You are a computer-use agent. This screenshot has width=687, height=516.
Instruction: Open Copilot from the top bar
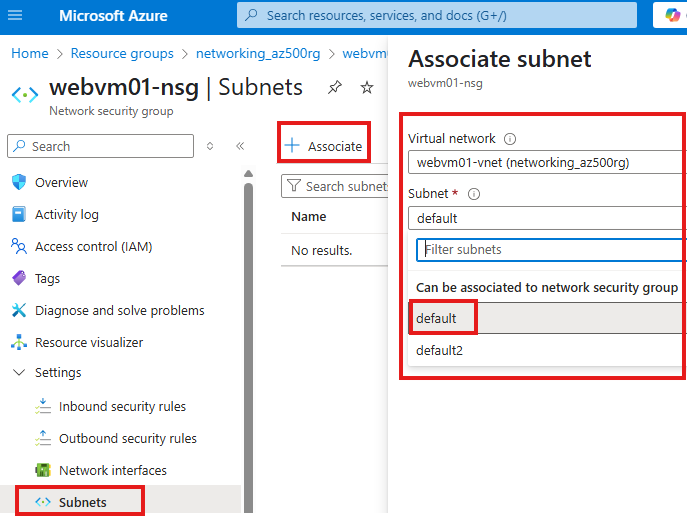coord(673,15)
